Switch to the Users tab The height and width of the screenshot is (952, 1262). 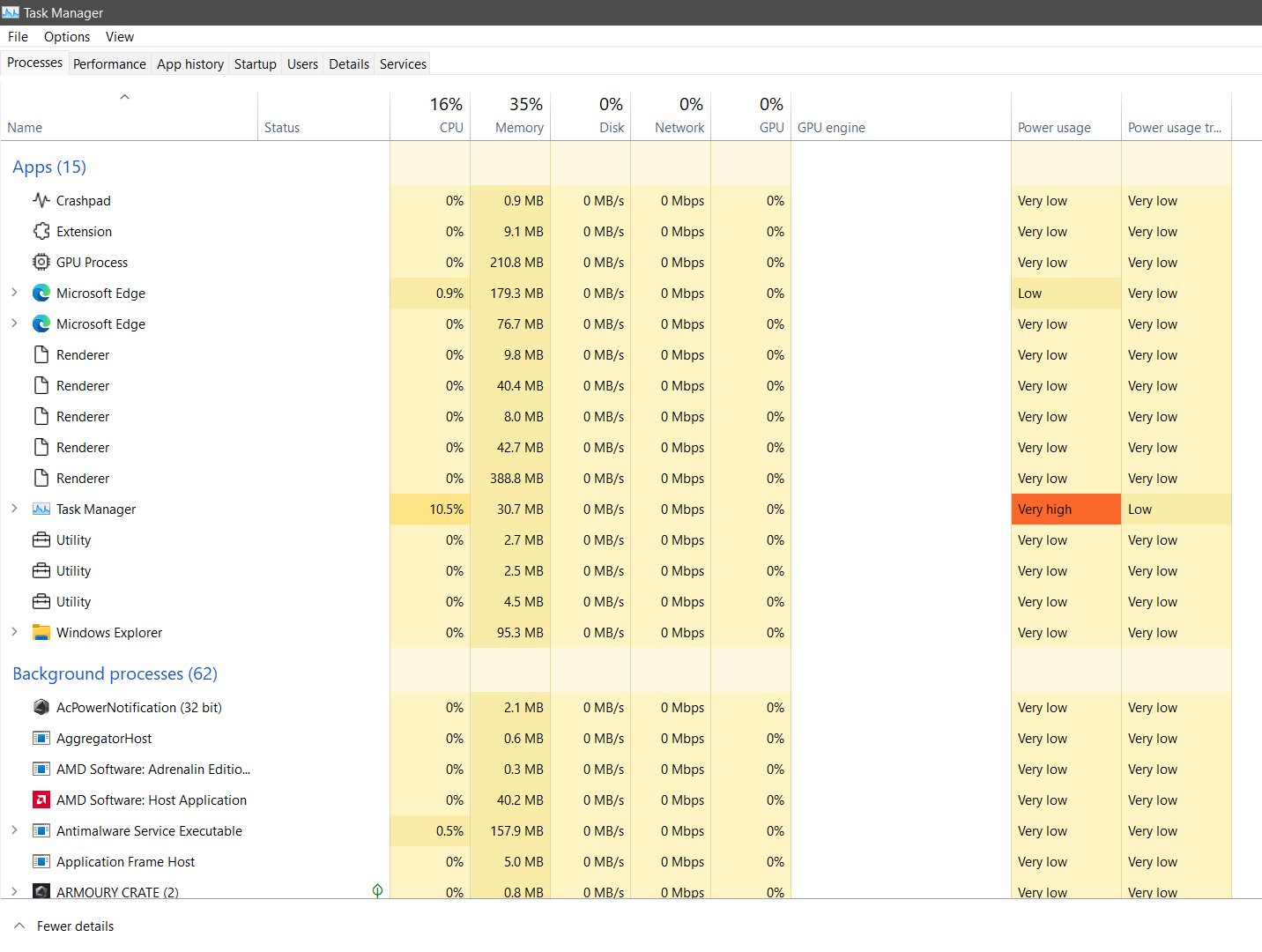(x=302, y=63)
